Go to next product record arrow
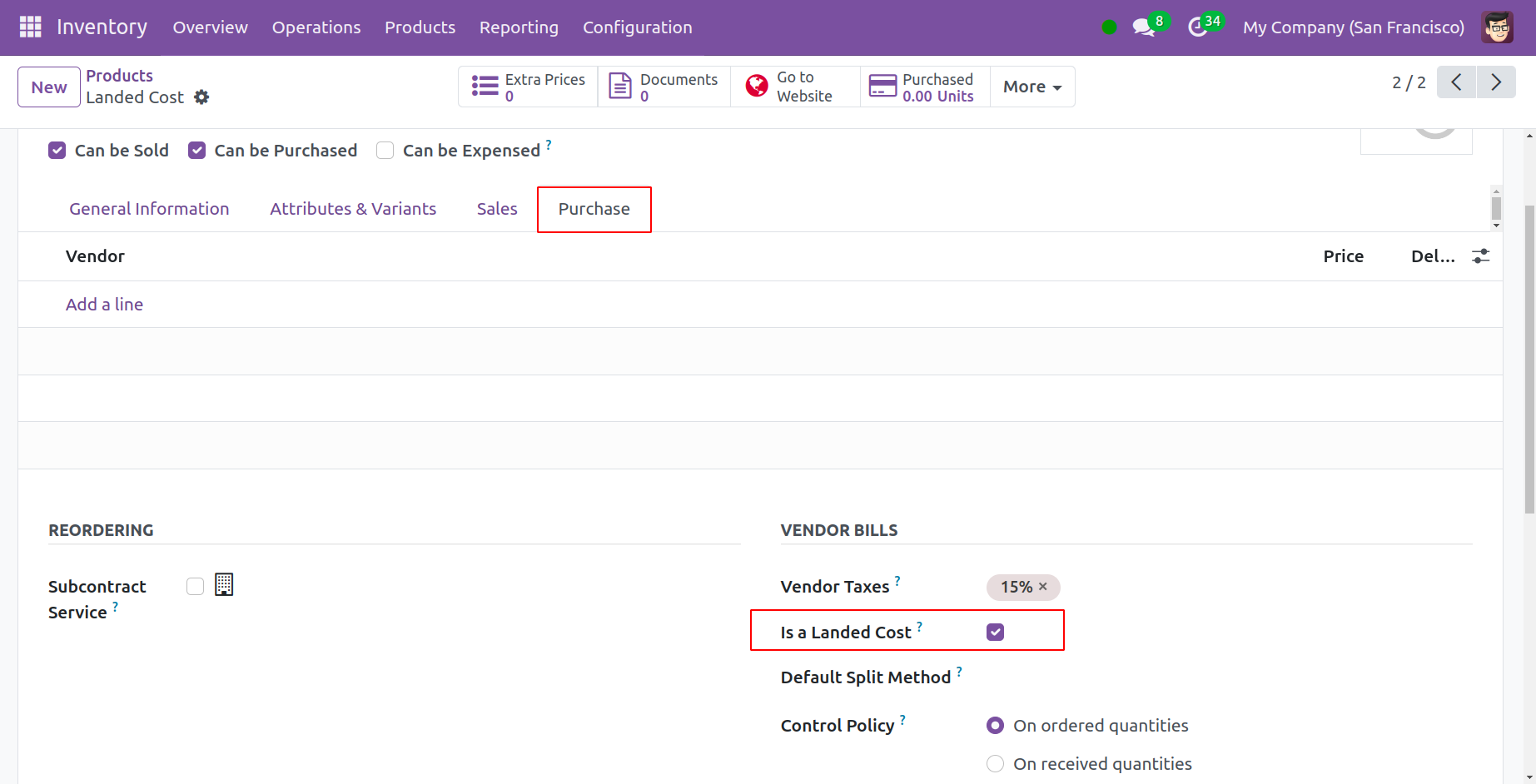This screenshot has height=784, width=1536. coord(1496,82)
